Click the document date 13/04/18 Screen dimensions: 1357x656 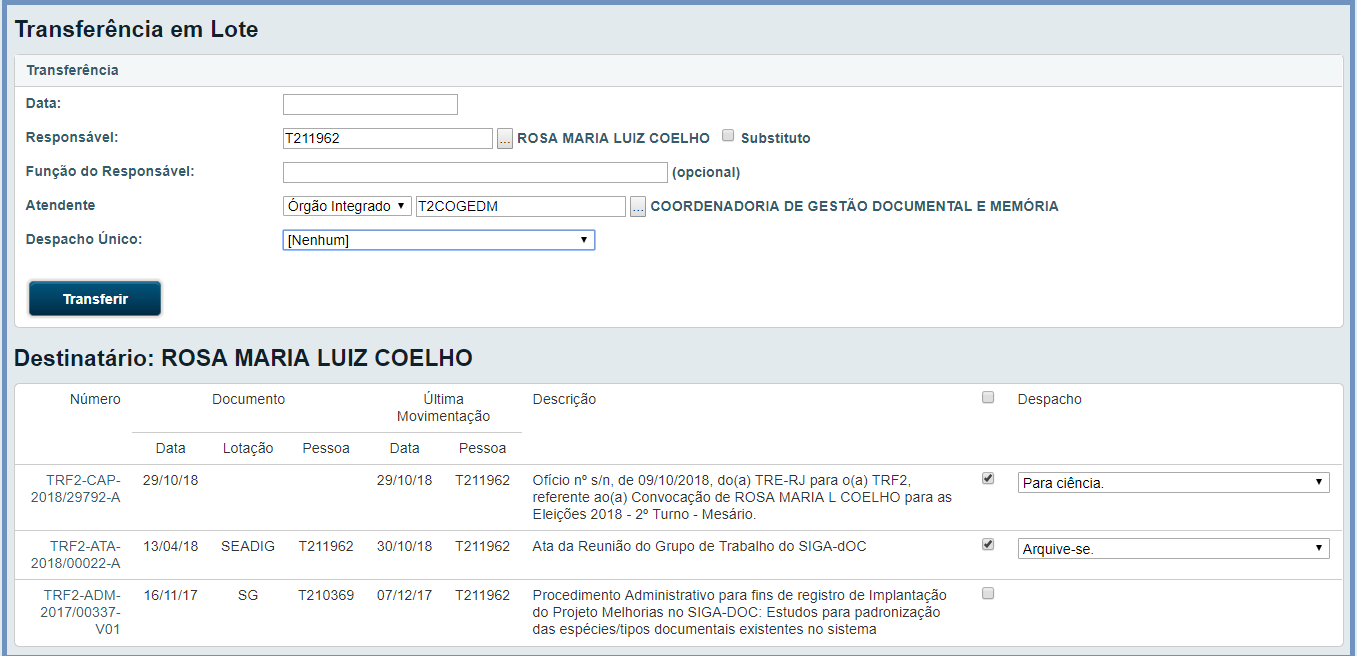coord(170,546)
